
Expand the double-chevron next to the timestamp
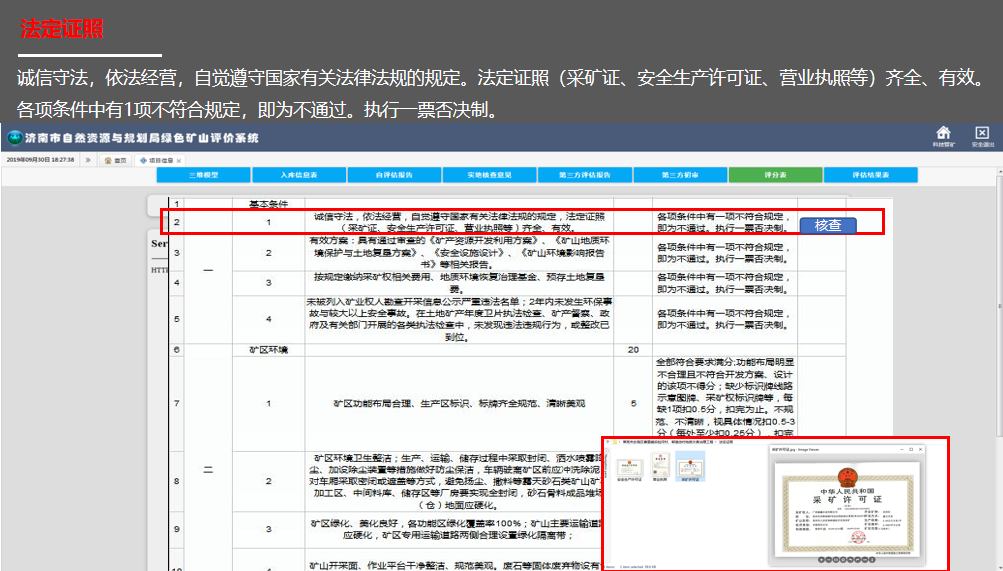click(88, 160)
